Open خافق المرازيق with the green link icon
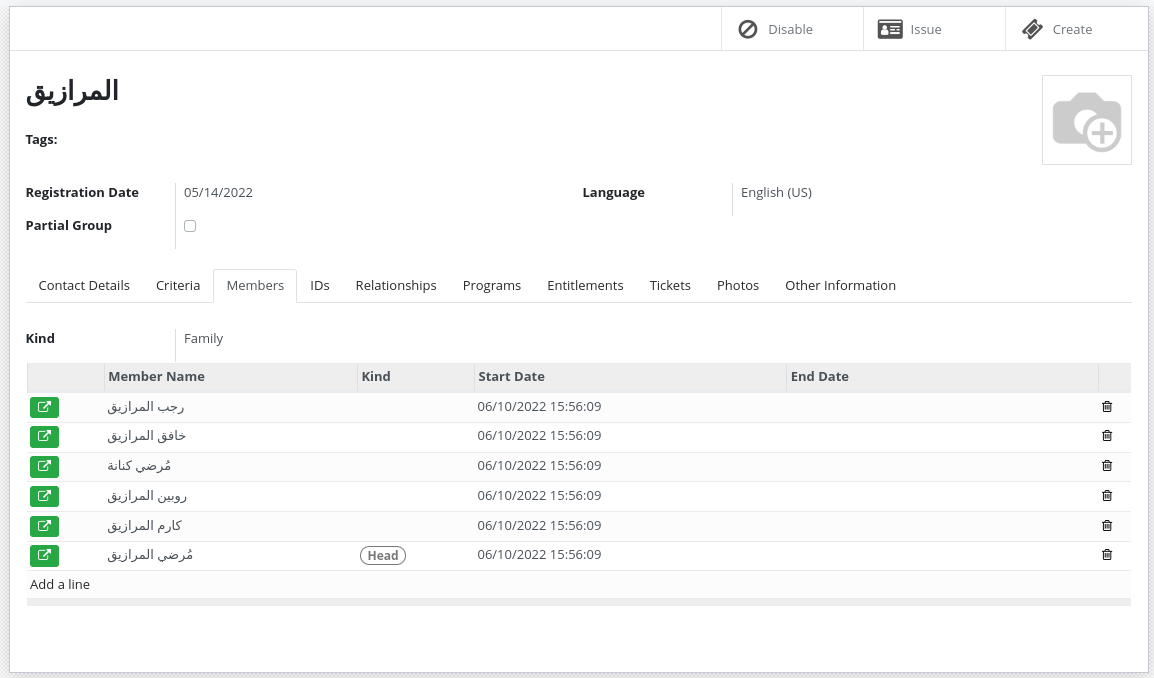This screenshot has width=1154, height=678. pos(44,436)
